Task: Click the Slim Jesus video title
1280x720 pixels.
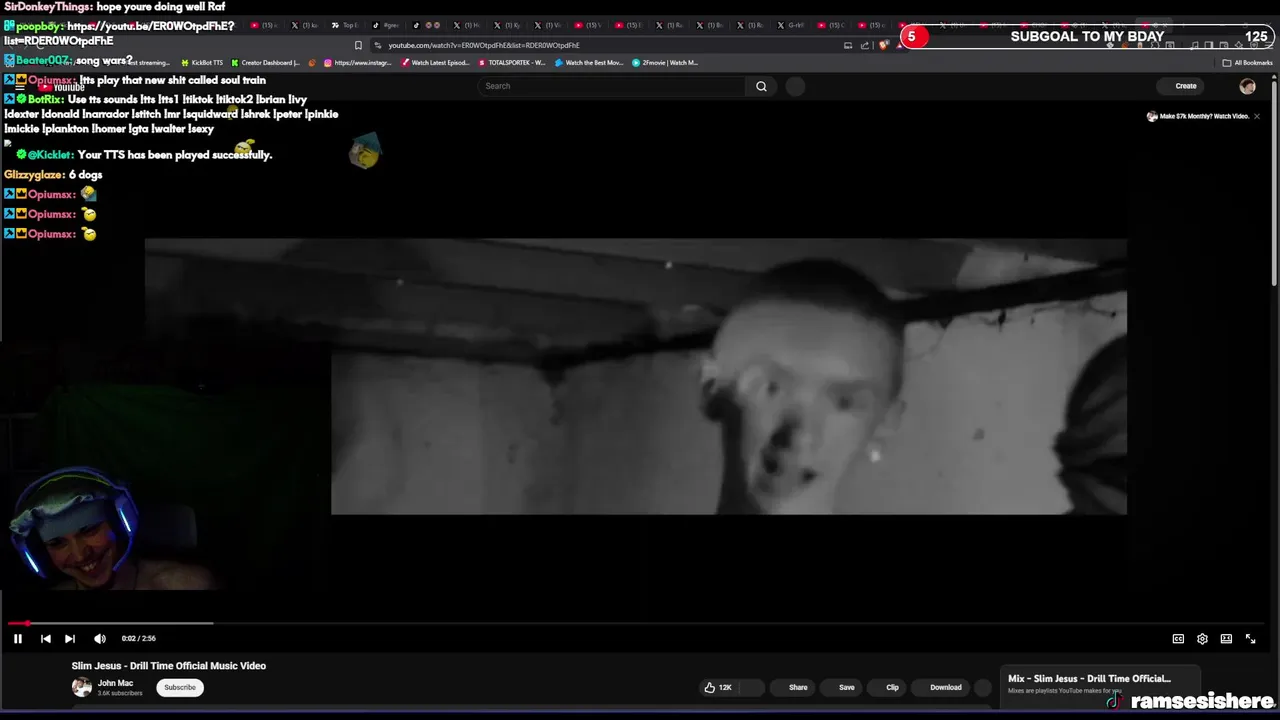Action: [169, 666]
